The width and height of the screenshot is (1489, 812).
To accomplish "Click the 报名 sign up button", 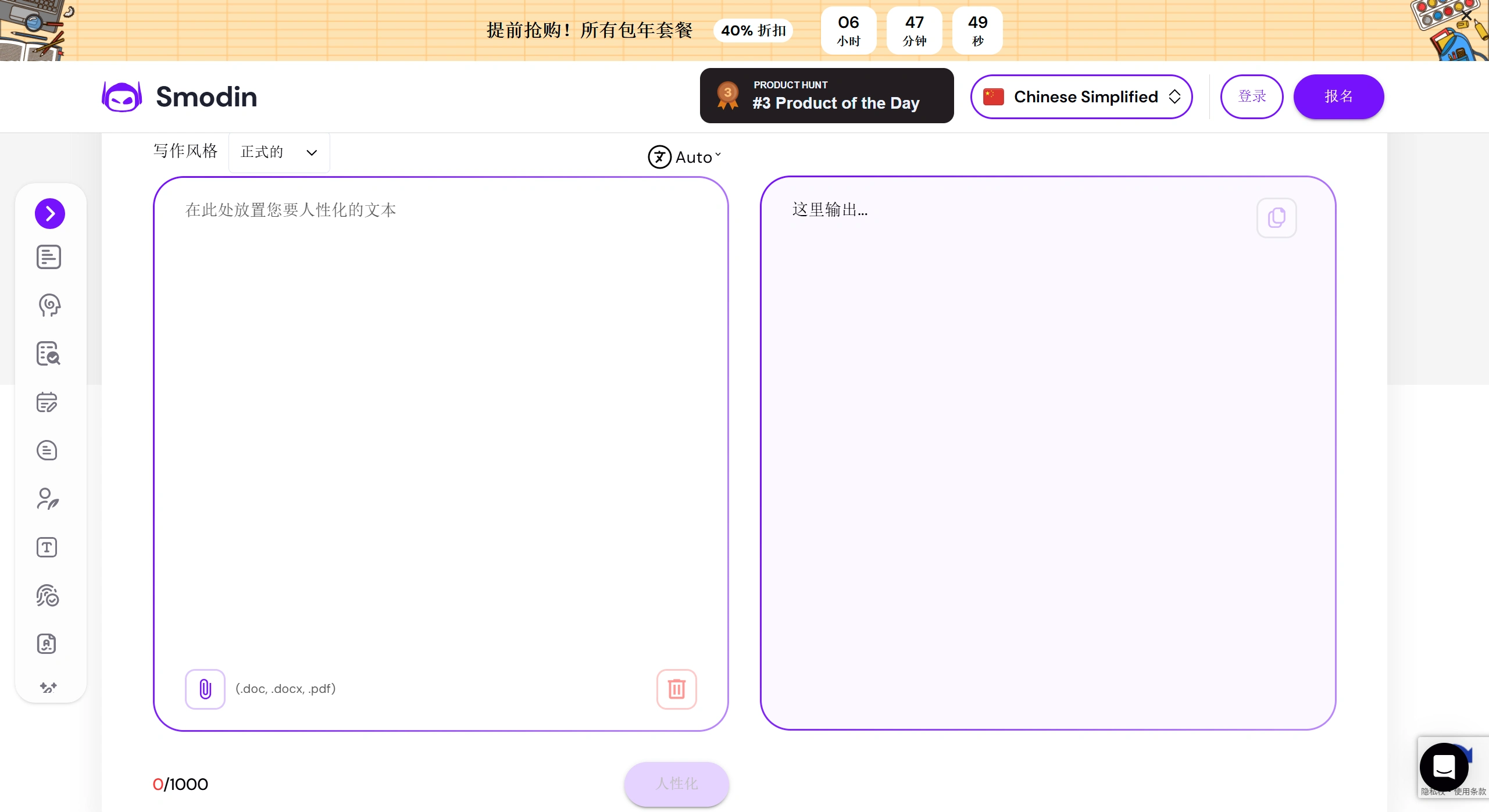I will click(1338, 96).
